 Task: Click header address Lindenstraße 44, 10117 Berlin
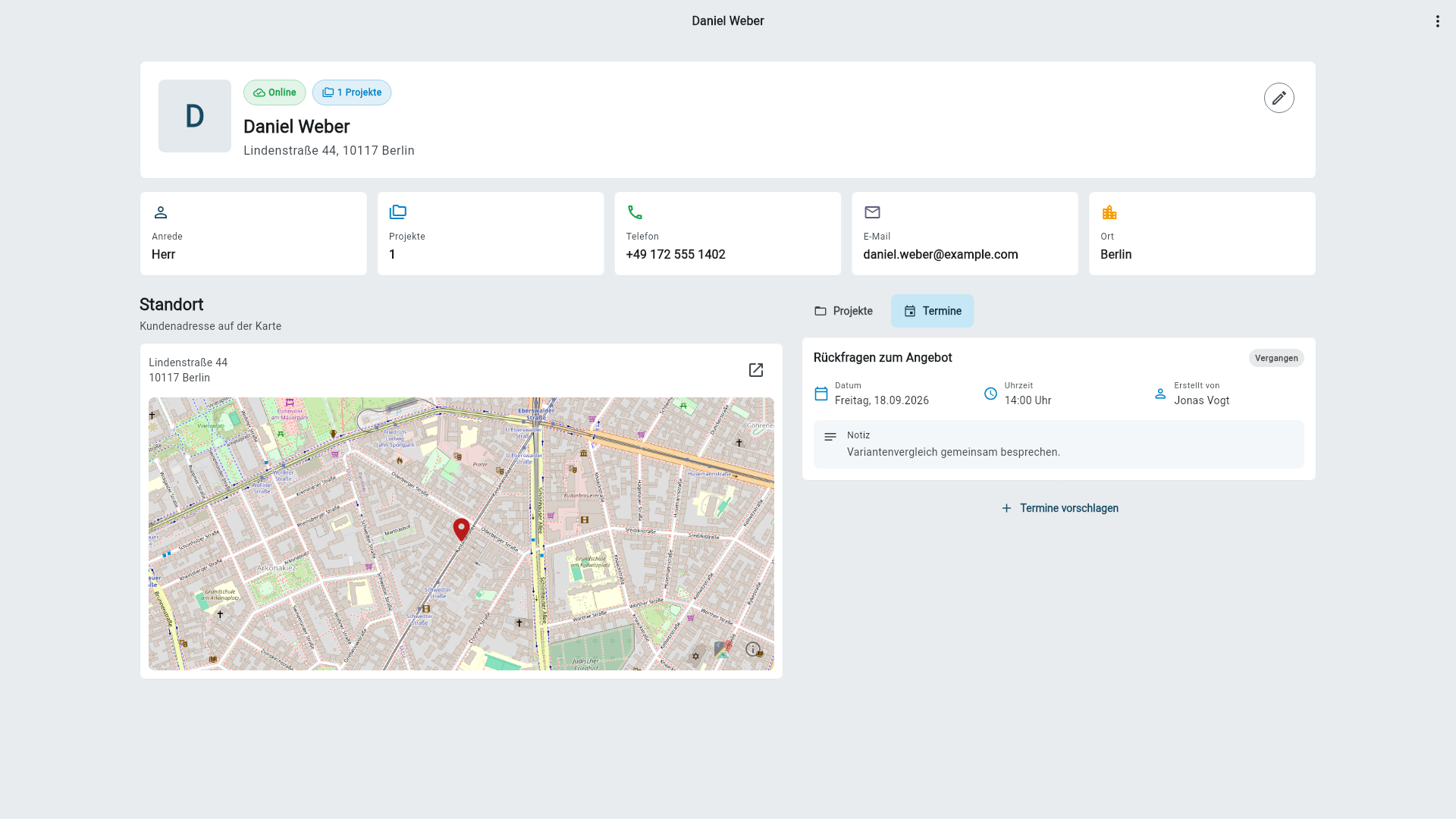tap(329, 151)
